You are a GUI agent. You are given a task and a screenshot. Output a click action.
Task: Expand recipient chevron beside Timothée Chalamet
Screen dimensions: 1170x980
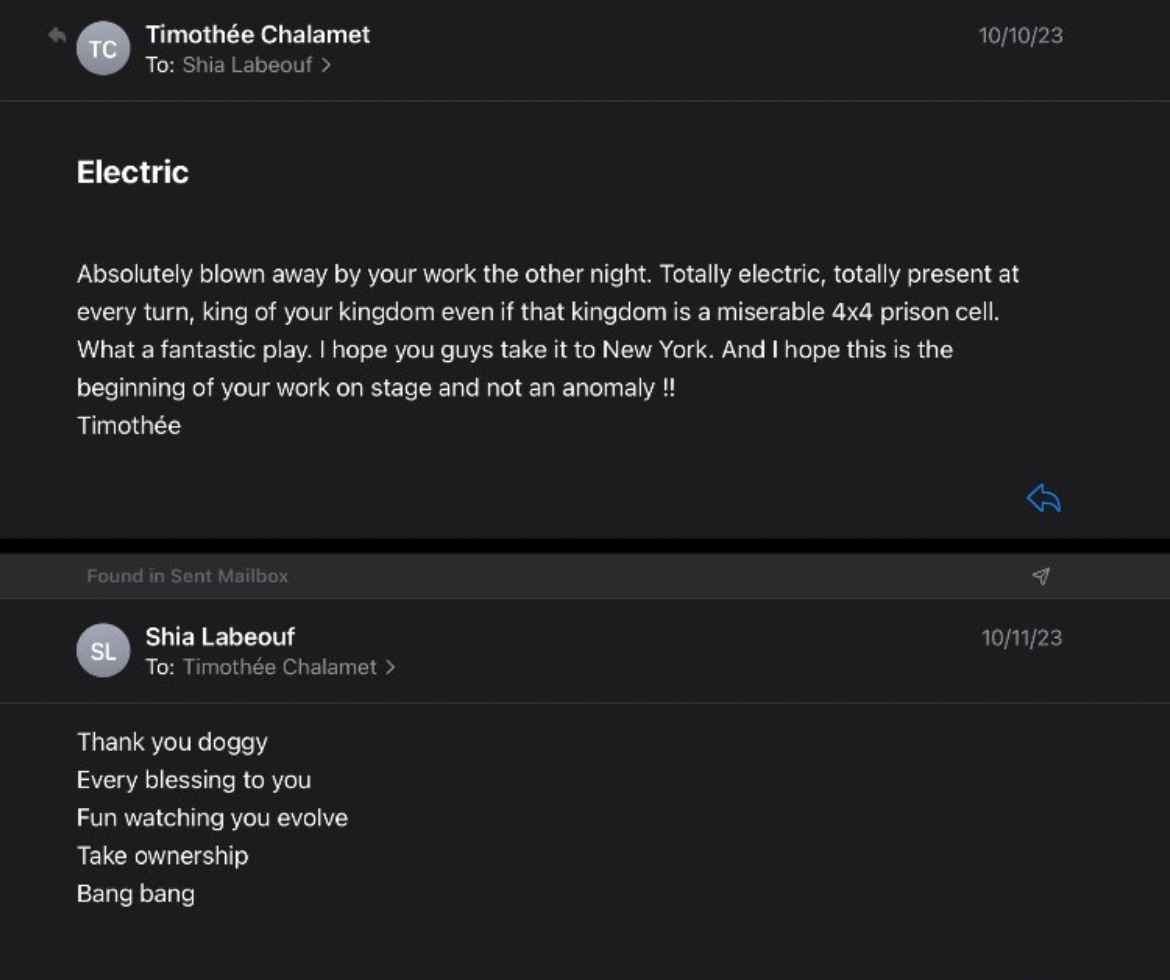pos(390,667)
